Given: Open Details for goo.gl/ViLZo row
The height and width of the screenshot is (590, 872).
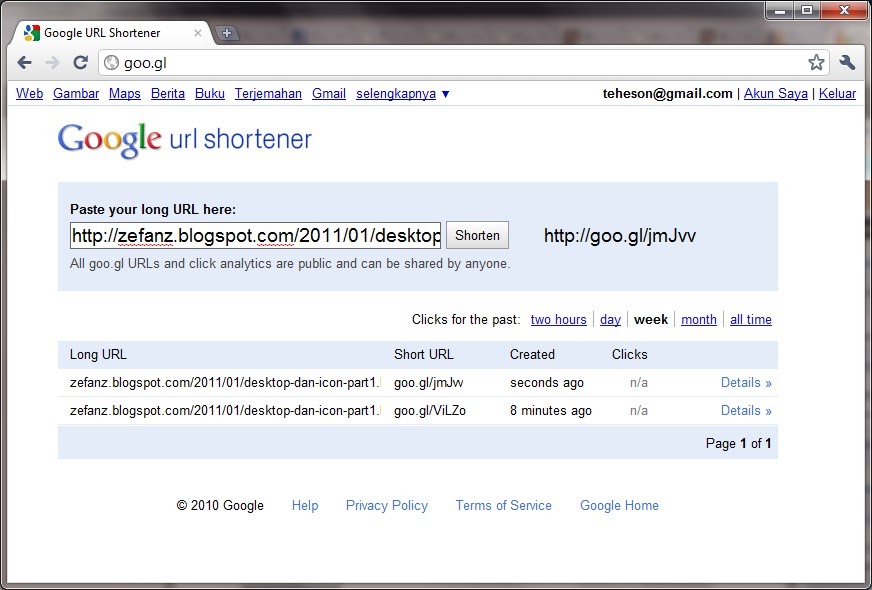Looking at the screenshot, I should (x=746, y=410).
